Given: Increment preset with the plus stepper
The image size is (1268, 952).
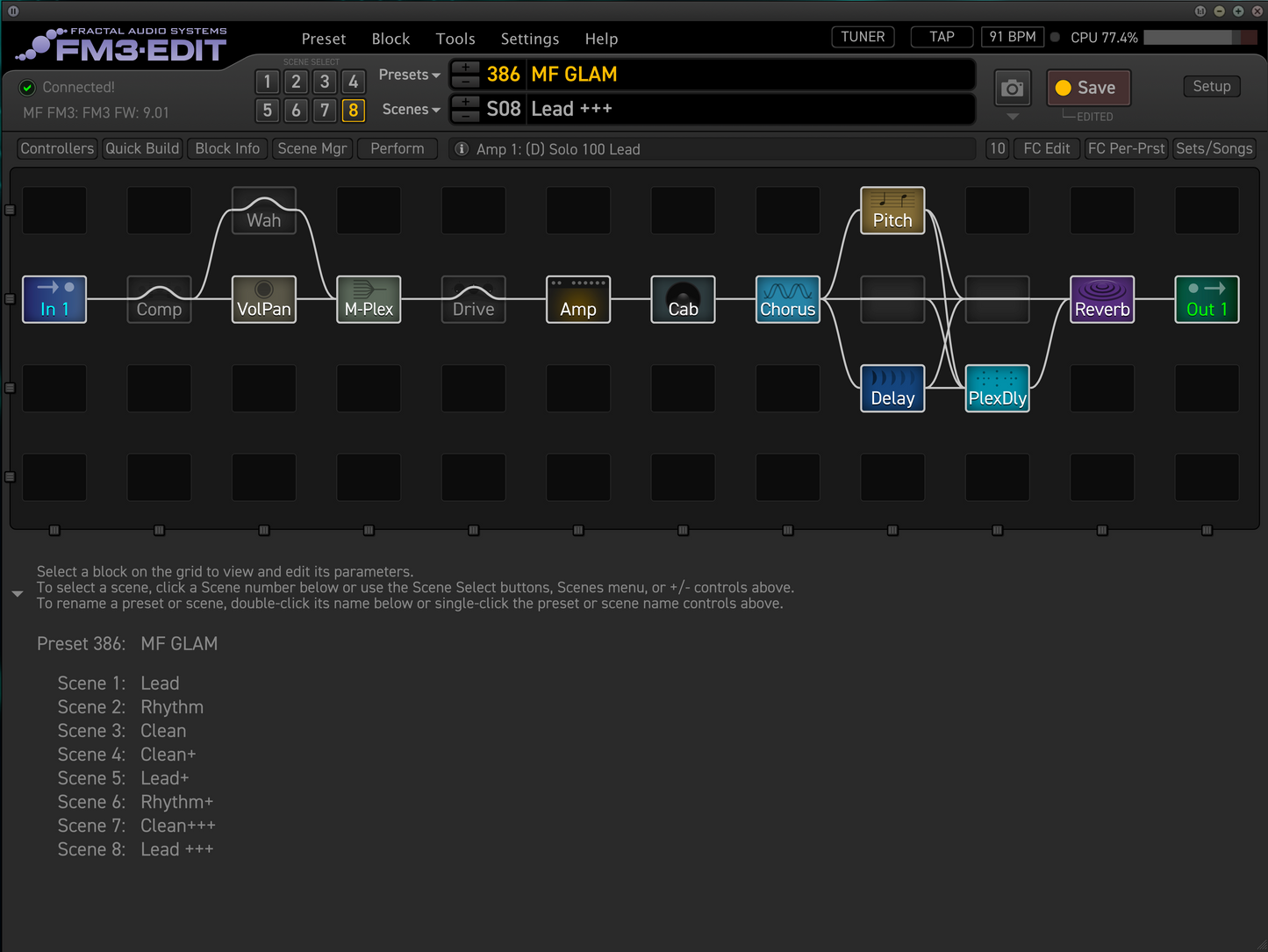Looking at the screenshot, I should pos(465,68).
